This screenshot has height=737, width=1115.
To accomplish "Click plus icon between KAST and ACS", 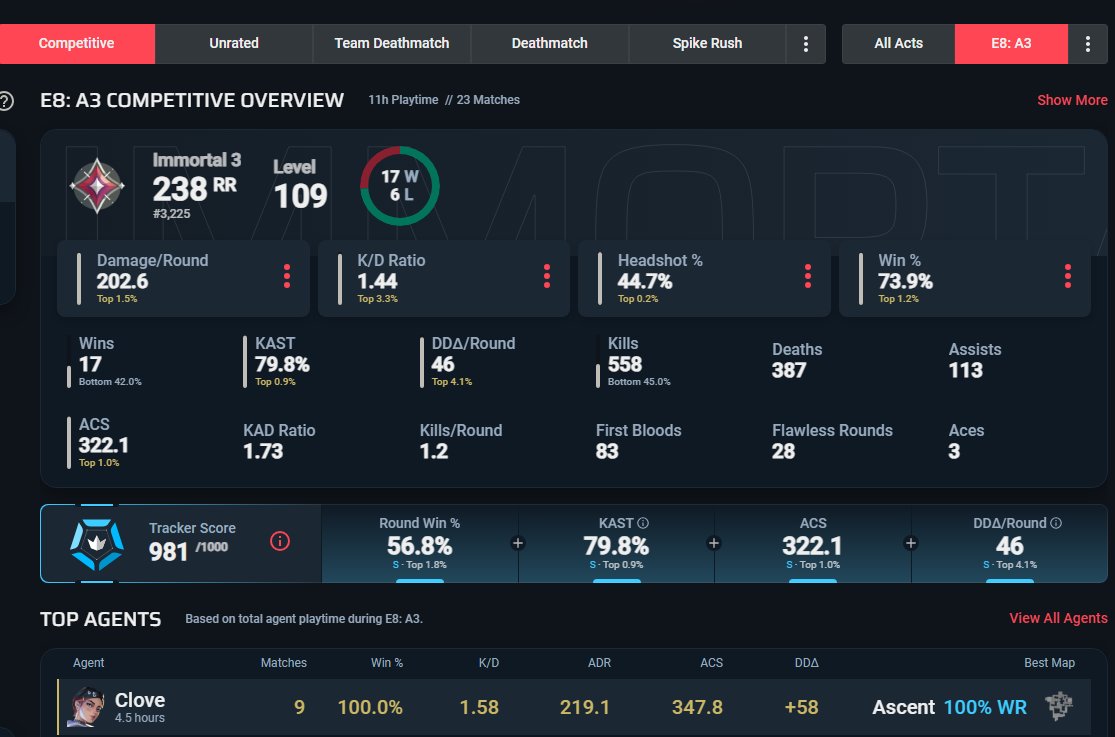I will 714,544.
